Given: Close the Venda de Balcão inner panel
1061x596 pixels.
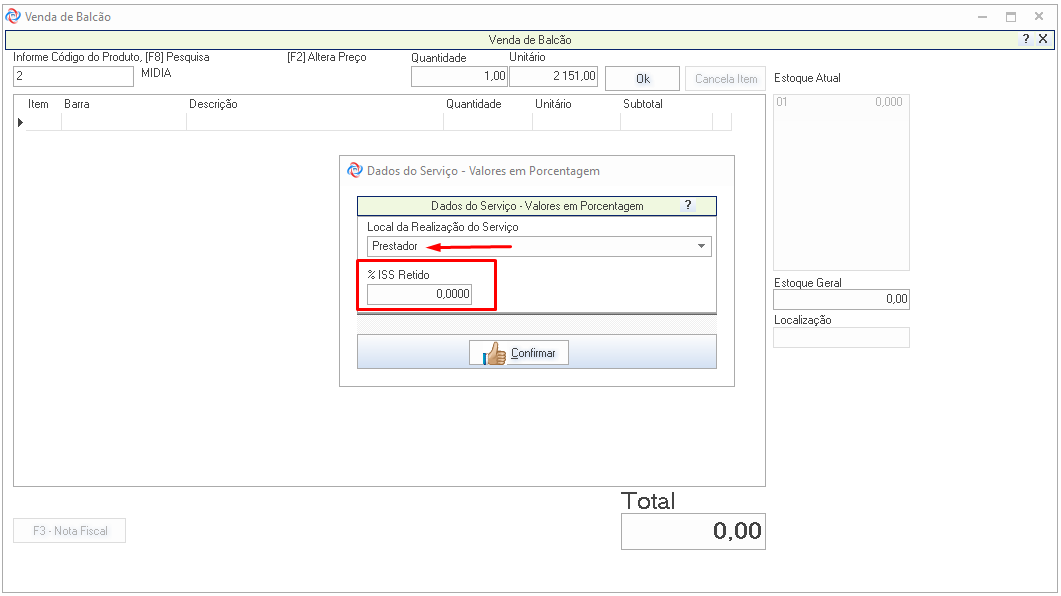Looking at the screenshot, I should click(1043, 39).
